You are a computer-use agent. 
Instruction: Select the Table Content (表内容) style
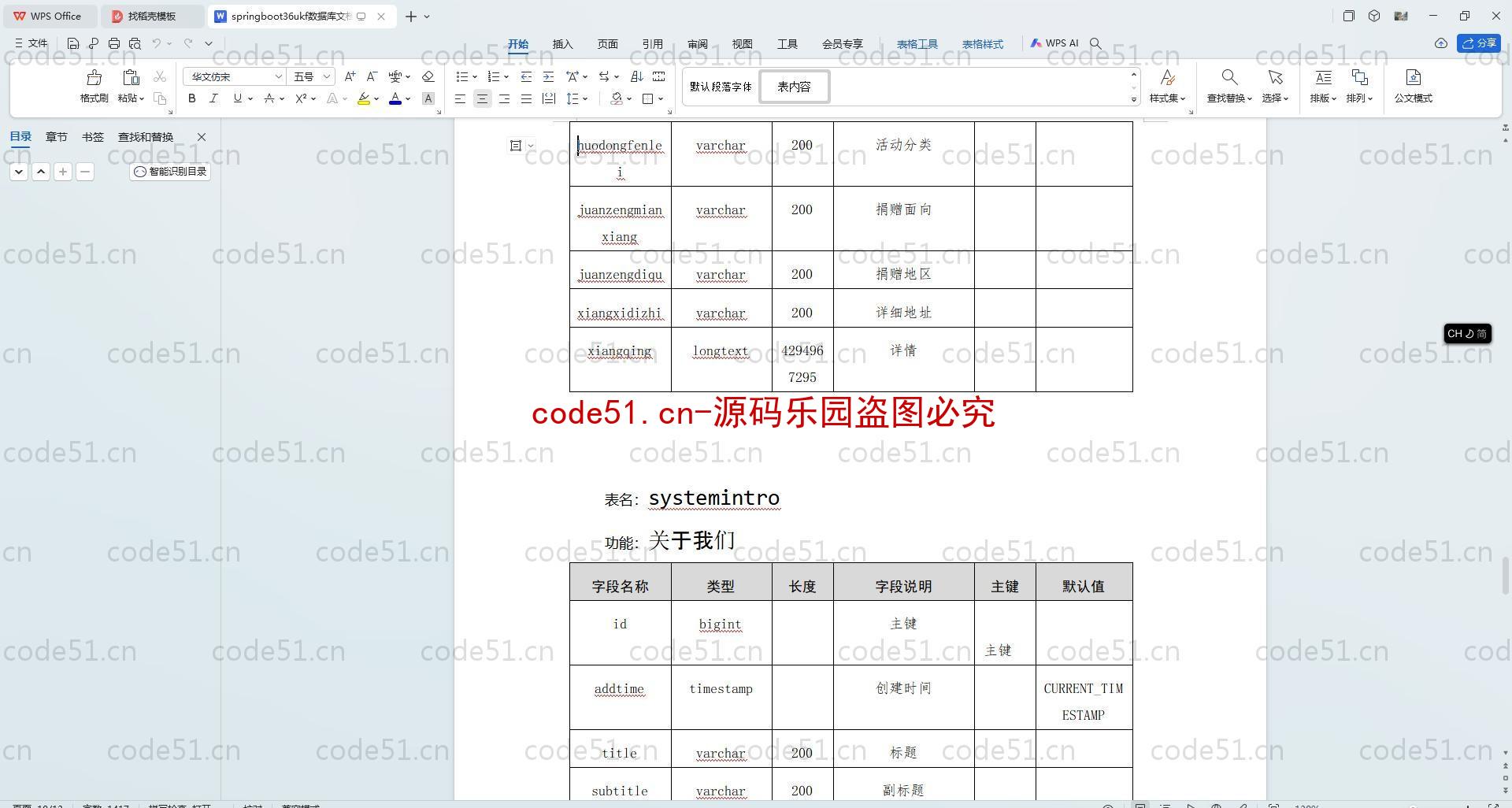click(794, 87)
